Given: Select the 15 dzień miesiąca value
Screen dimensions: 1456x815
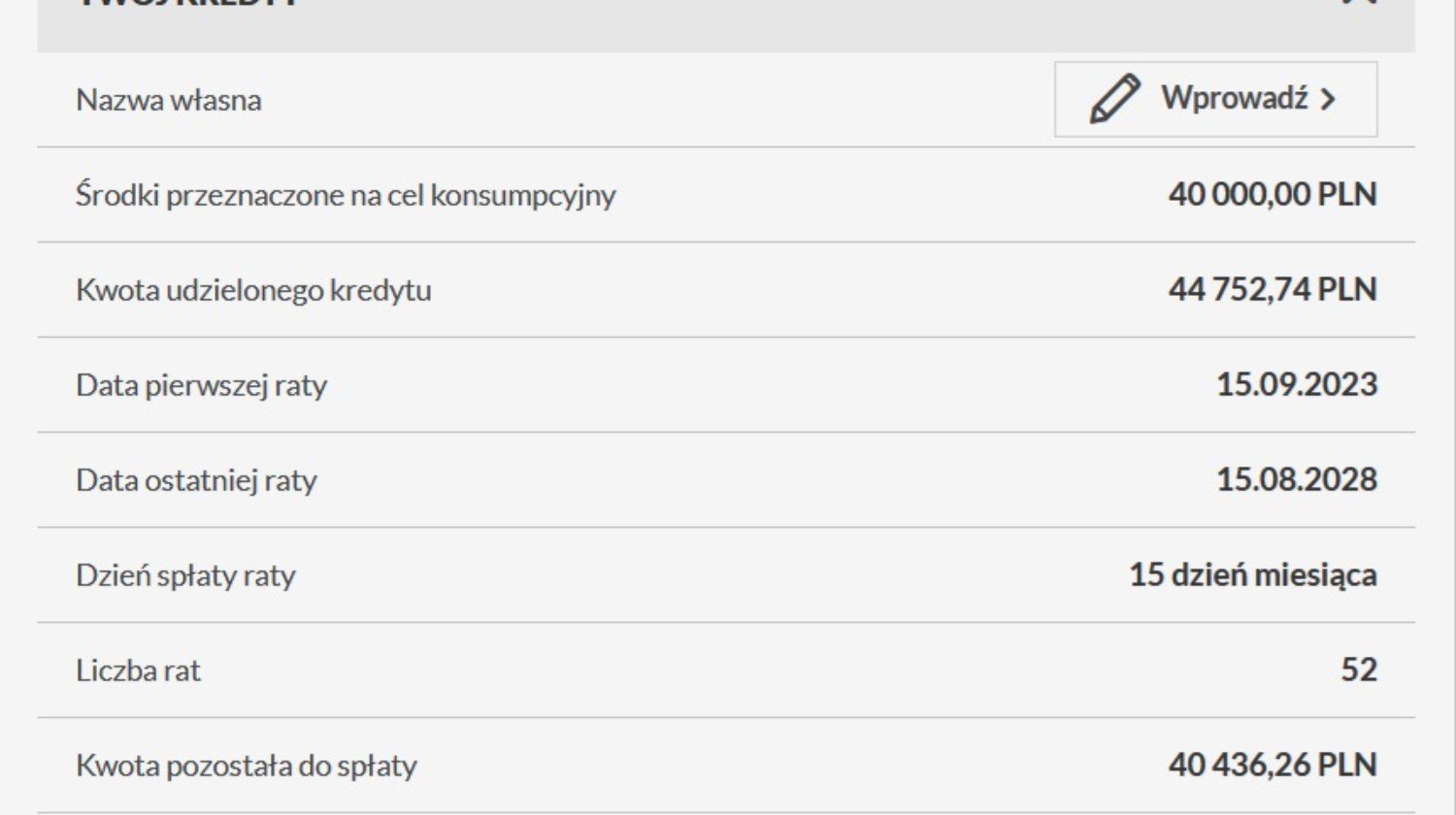Looking at the screenshot, I should (1253, 574).
